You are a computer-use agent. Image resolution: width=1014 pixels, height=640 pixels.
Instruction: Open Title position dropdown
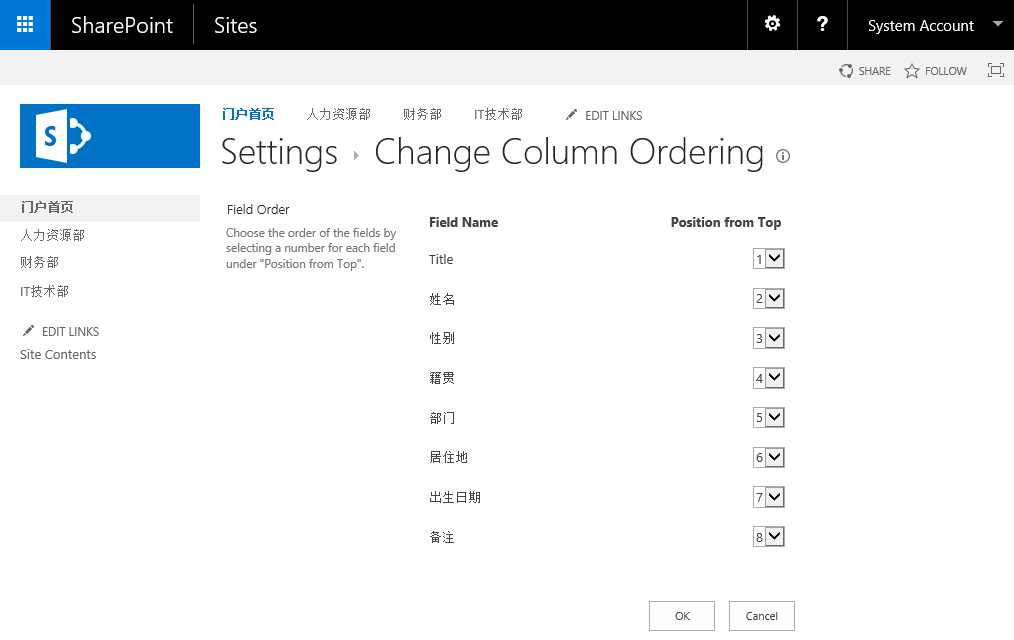pyautogui.click(x=769, y=259)
